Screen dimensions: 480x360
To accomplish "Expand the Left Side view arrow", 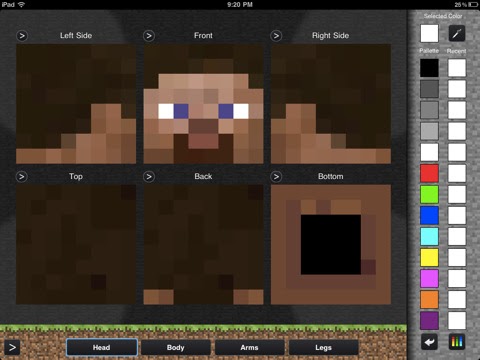I will (x=22, y=36).
